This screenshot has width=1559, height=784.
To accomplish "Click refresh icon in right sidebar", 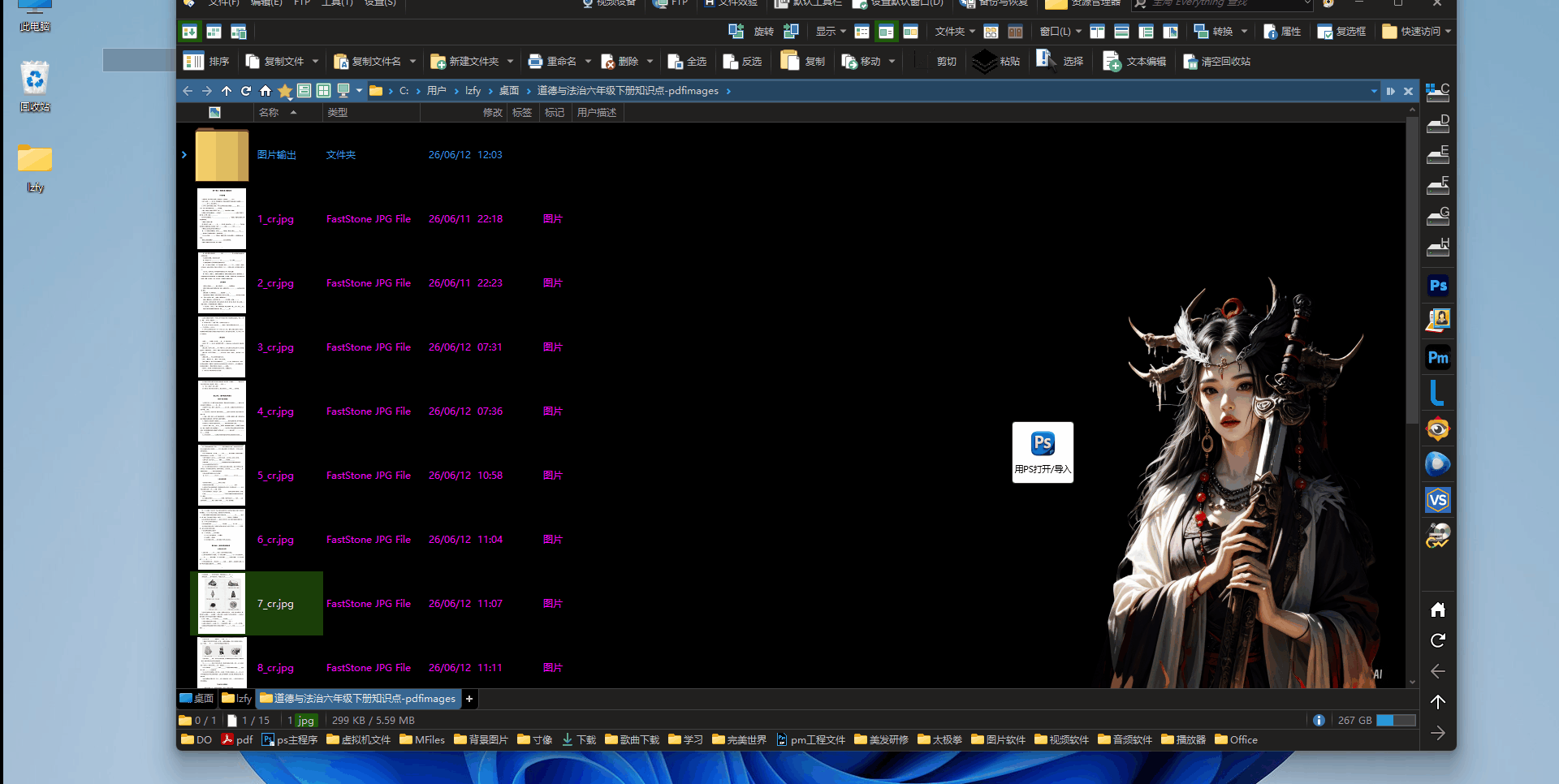I will pyautogui.click(x=1438, y=640).
